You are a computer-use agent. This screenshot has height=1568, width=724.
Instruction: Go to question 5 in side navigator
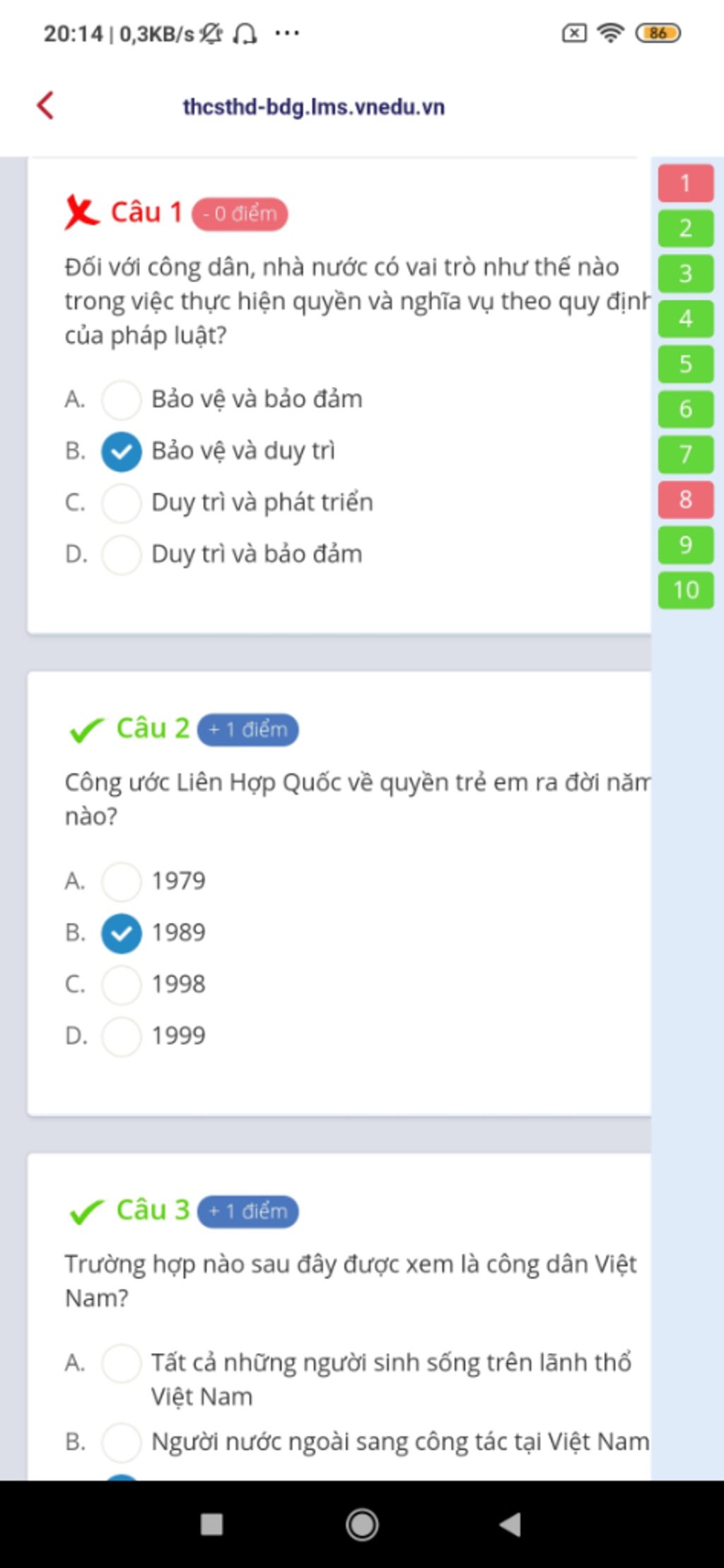pyautogui.click(x=685, y=364)
